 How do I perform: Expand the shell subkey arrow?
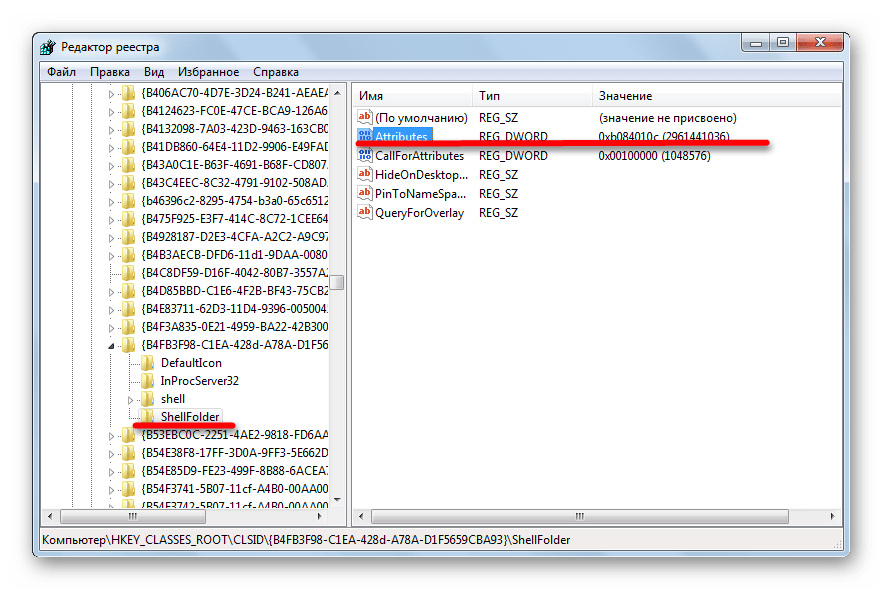click(x=131, y=400)
